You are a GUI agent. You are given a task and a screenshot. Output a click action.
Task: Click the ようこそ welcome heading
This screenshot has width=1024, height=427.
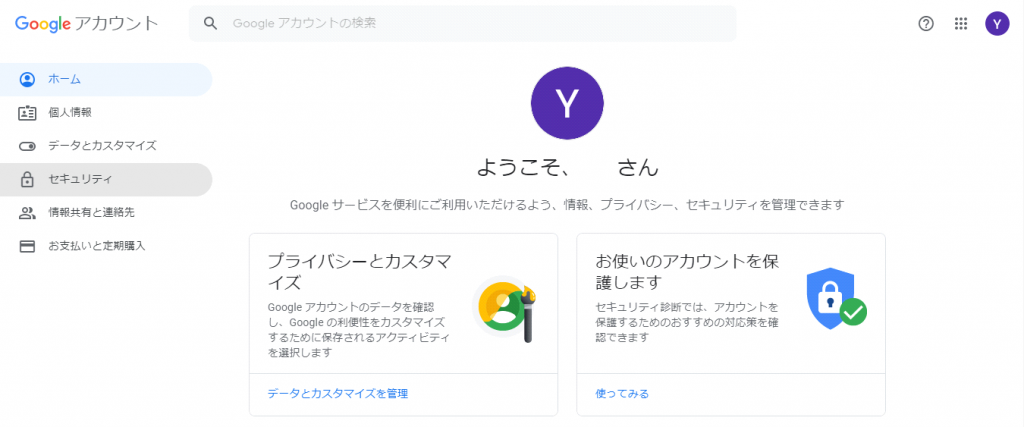tap(567, 168)
